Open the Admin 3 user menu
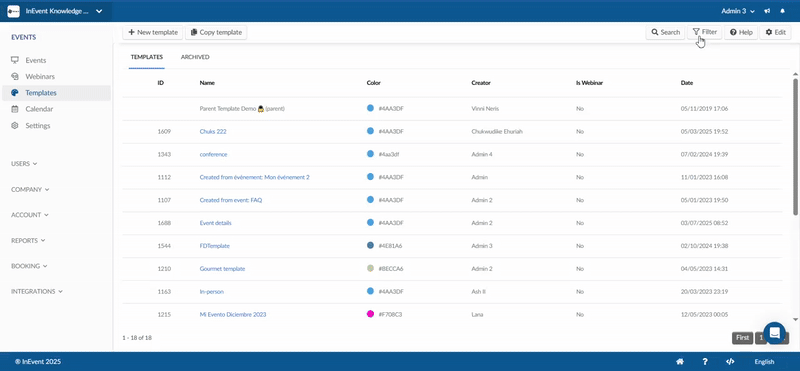The width and height of the screenshot is (800, 371). (738, 11)
